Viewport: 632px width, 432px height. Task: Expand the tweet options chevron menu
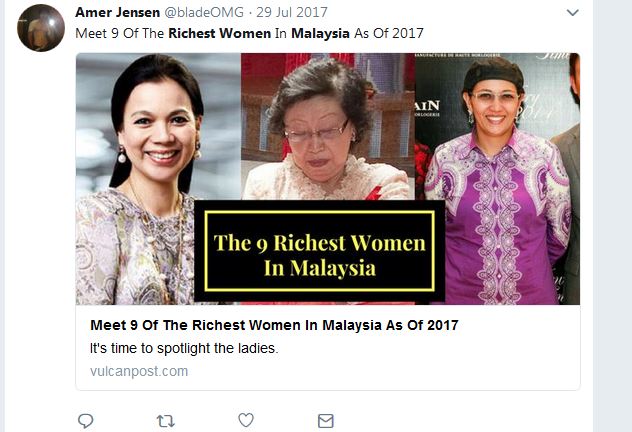click(x=573, y=12)
